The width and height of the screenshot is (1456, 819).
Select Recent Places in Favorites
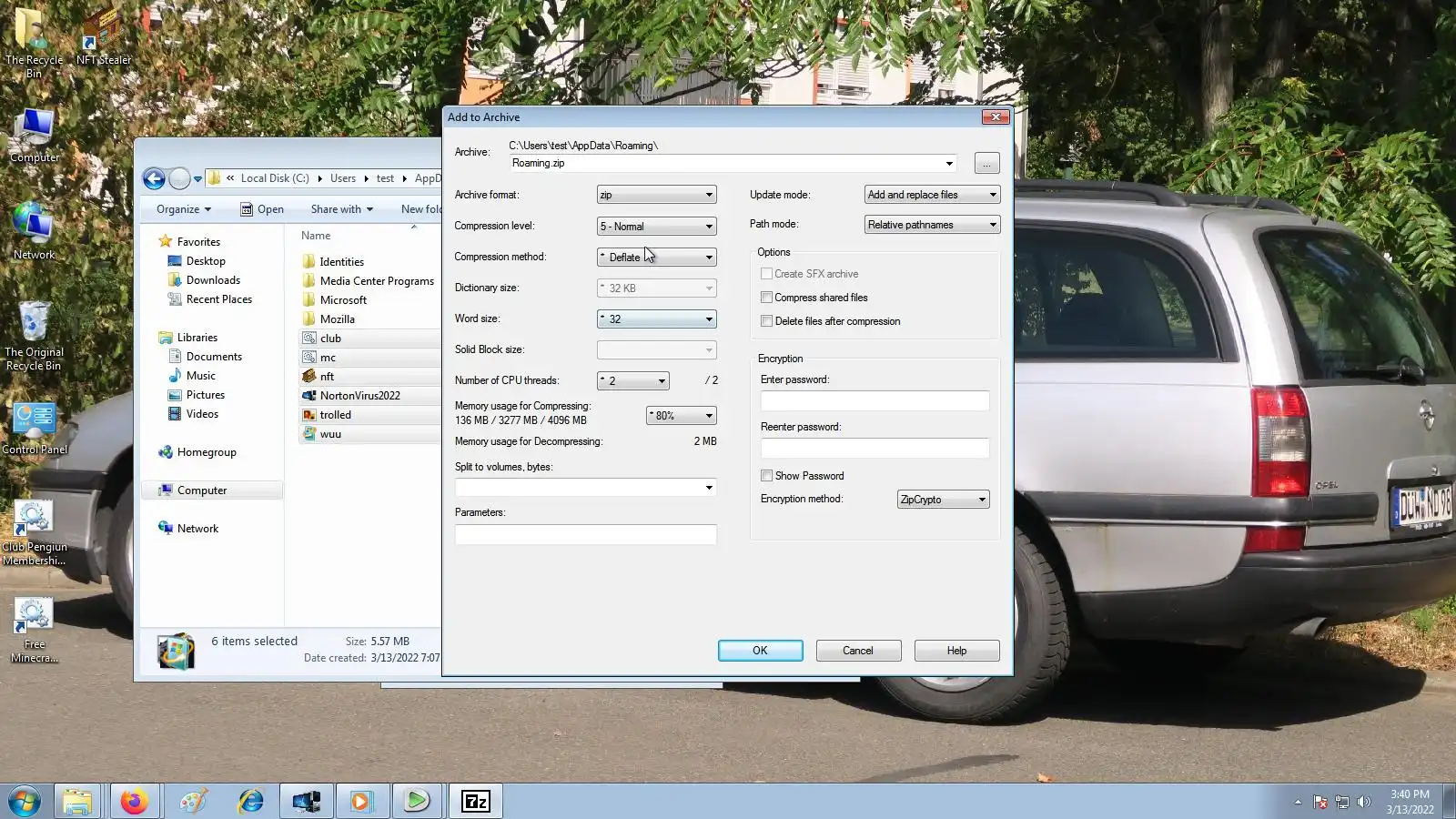[x=218, y=299]
